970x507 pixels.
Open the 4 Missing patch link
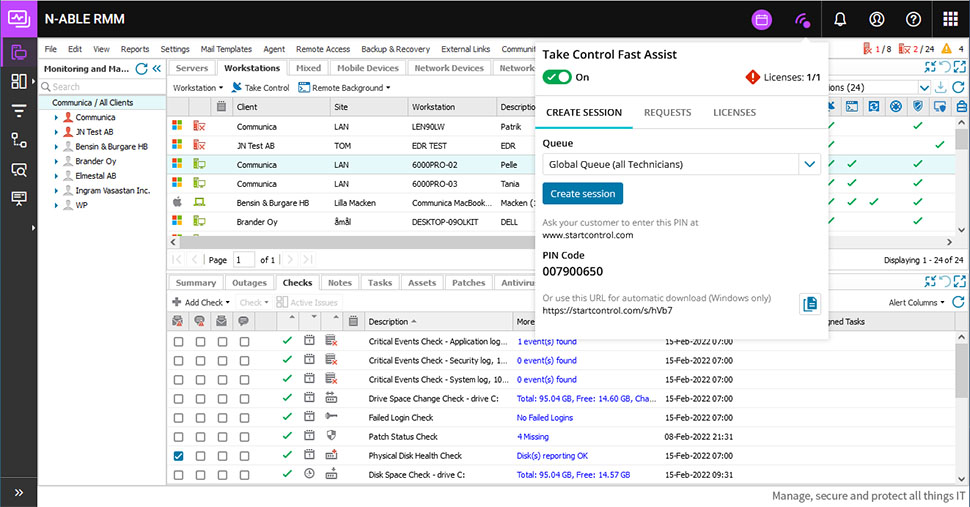(533, 437)
